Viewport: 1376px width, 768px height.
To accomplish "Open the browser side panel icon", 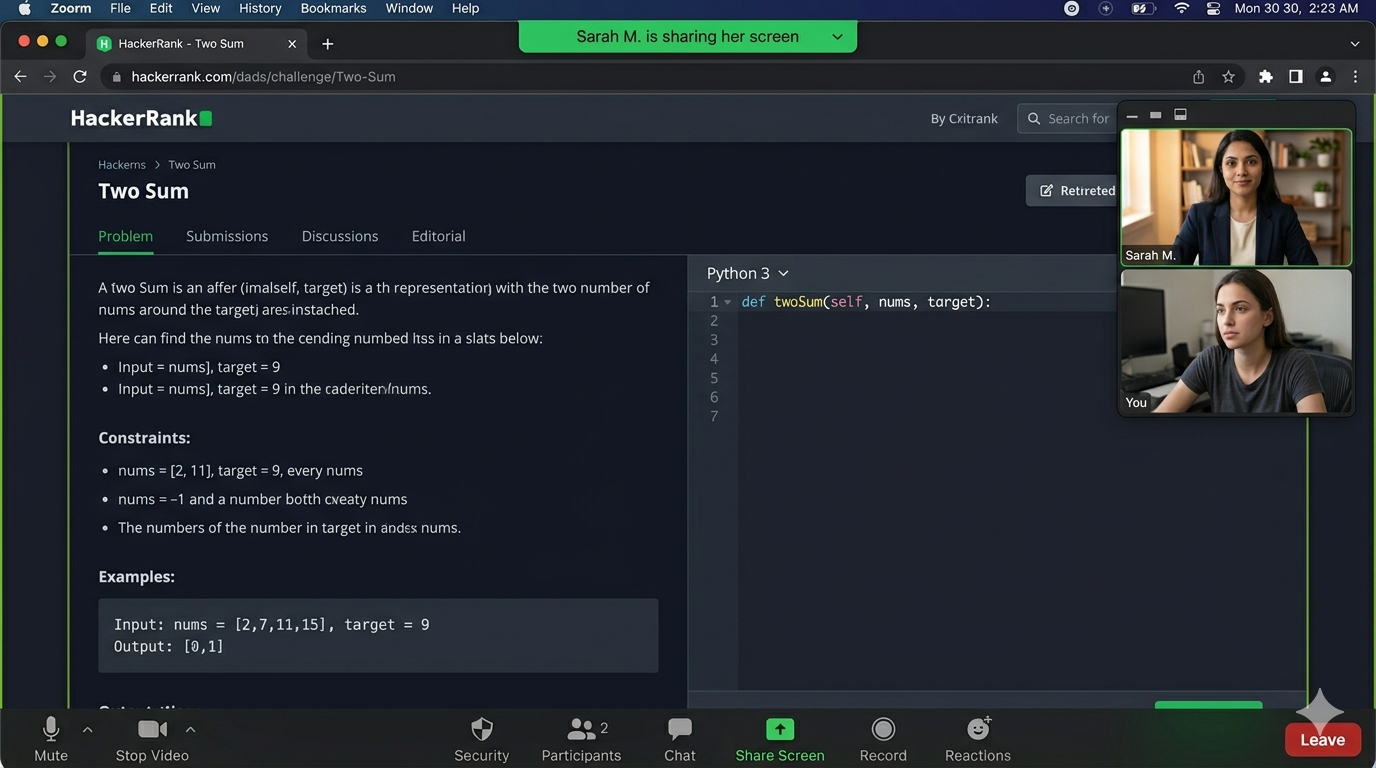I will (1295, 77).
